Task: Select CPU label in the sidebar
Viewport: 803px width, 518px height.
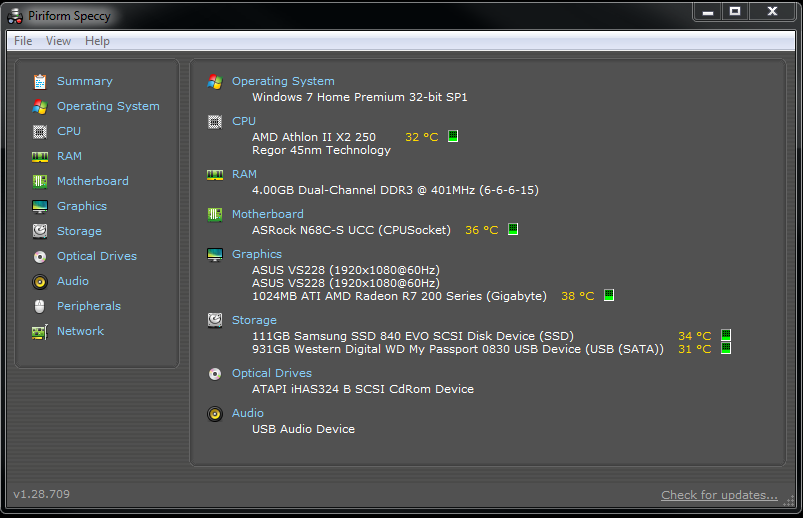Action: pyautogui.click(x=69, y=131)
